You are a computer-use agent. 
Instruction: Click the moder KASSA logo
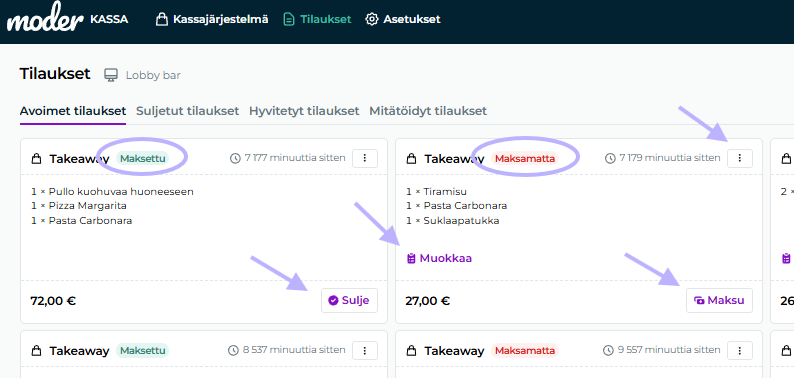pyautogui.click(x=67, y=18)
